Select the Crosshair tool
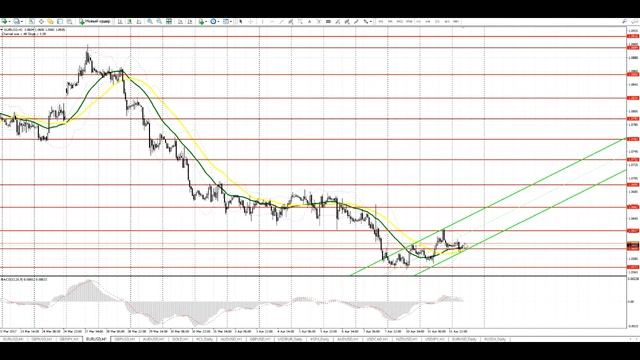Screen dimensions: 640x360 click(x=251, y=21)
